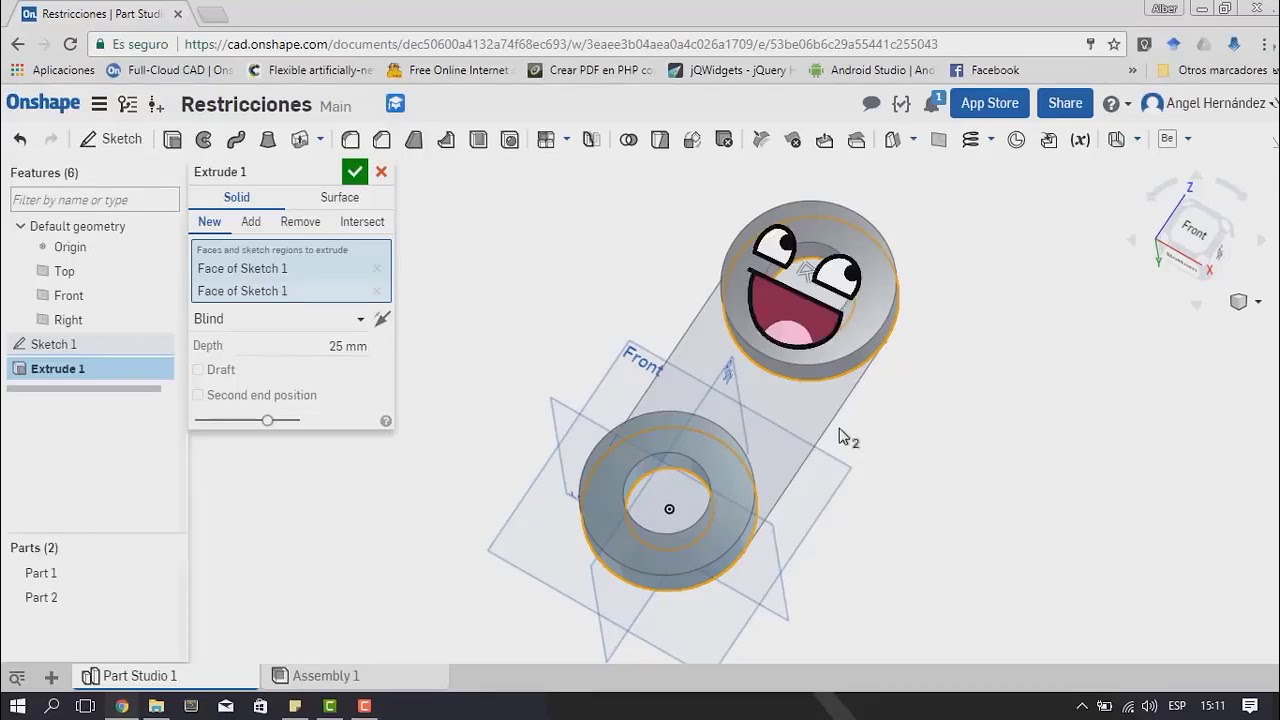Open Windows Start menu

(x=17, y=706)
